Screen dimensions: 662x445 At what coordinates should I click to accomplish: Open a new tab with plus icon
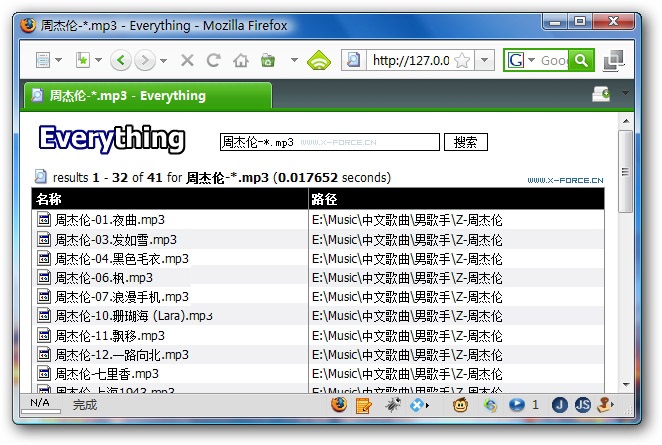pos(601,94)
